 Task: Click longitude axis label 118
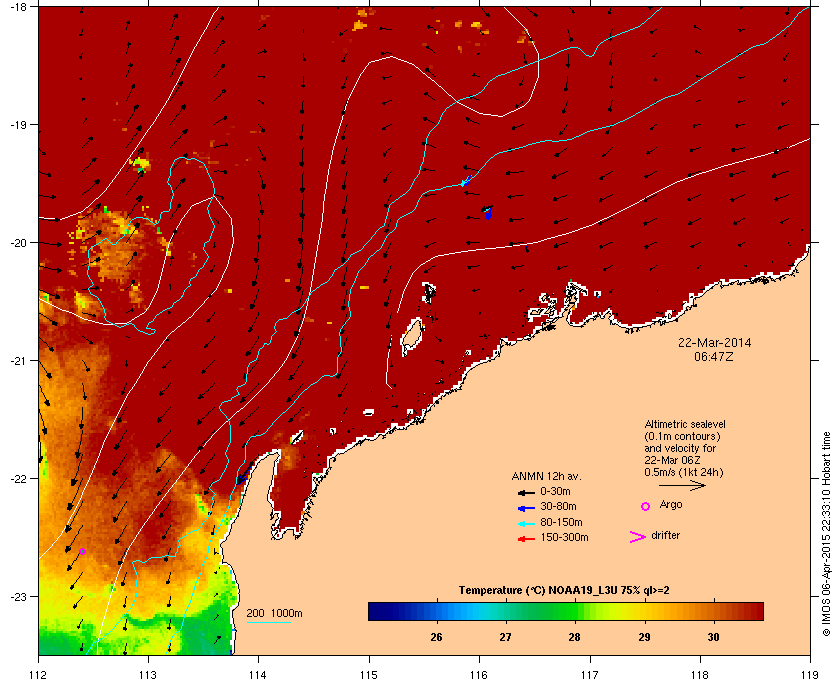[700, 674]
